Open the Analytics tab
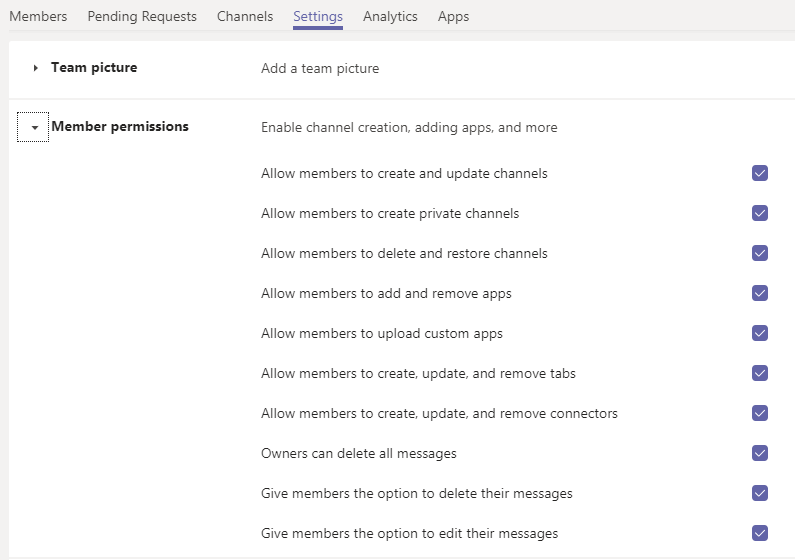The image size is (795, 560). pos(390,17)
